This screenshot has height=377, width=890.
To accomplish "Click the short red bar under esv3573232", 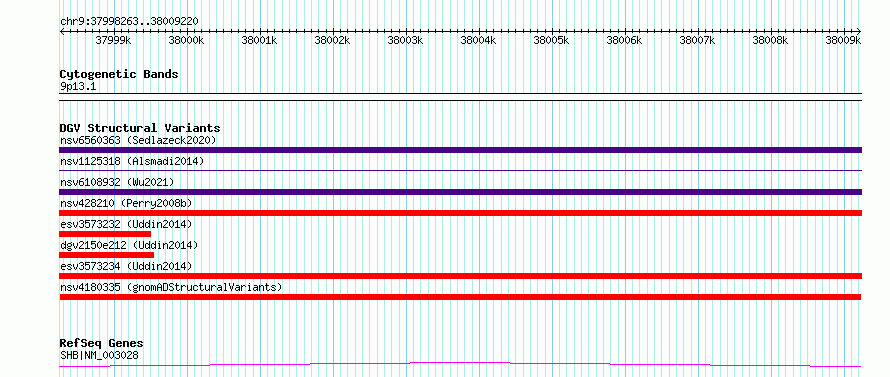I will (105, 234).
